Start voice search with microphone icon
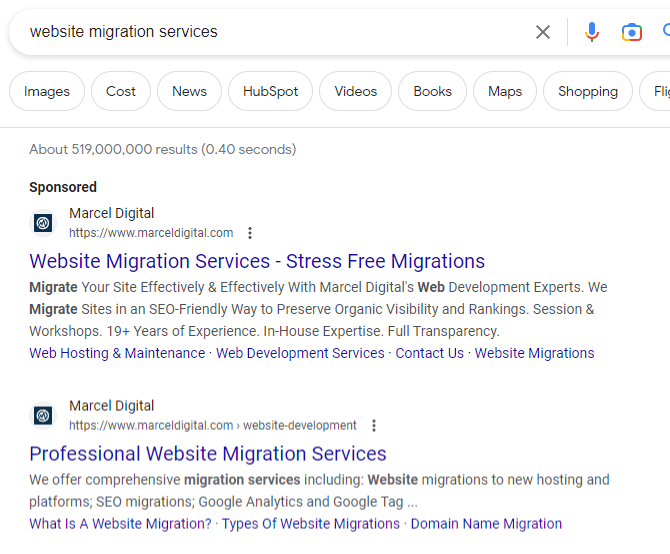This screenshot has height=554, width=670. [x=592, y=32]
